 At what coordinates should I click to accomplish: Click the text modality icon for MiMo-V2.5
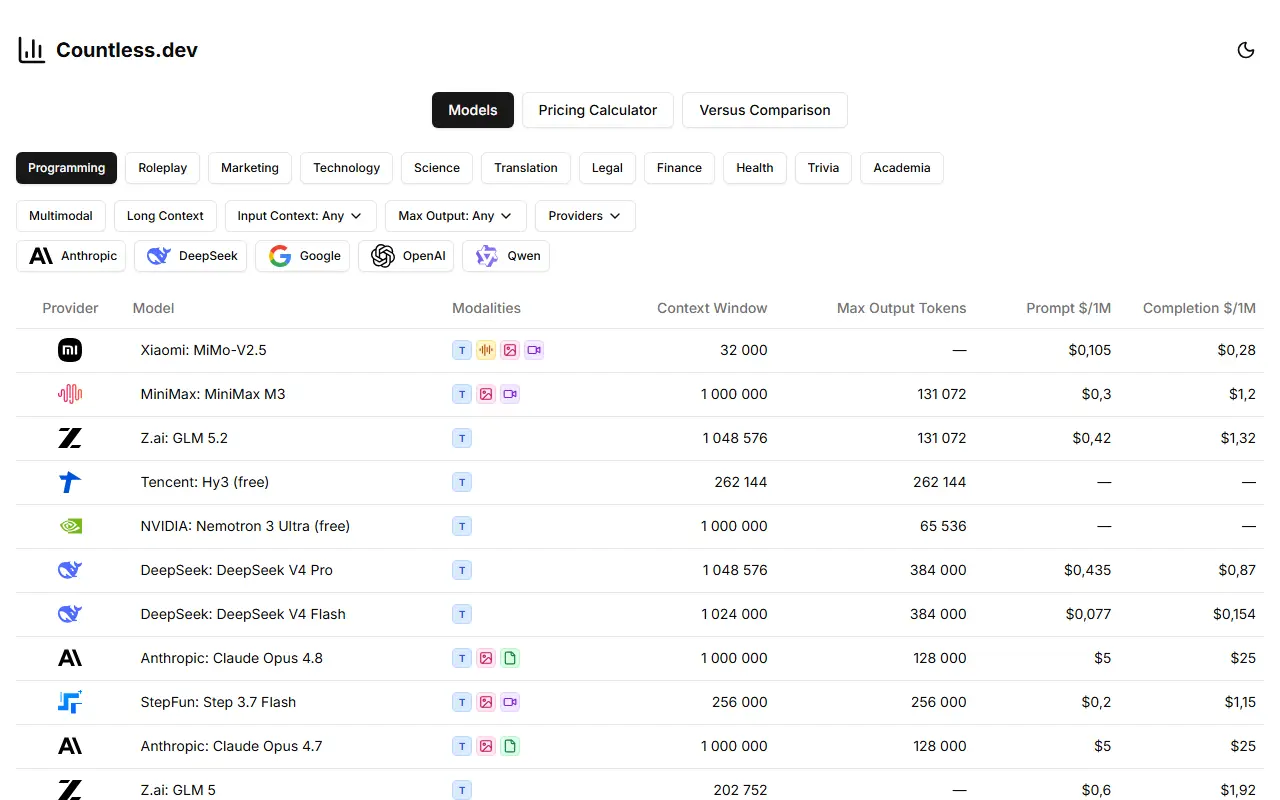tap(462, 350)
